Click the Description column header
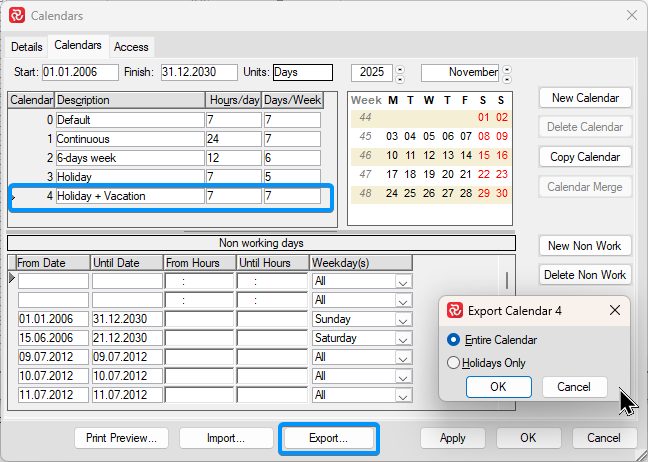 click(130, 100)
